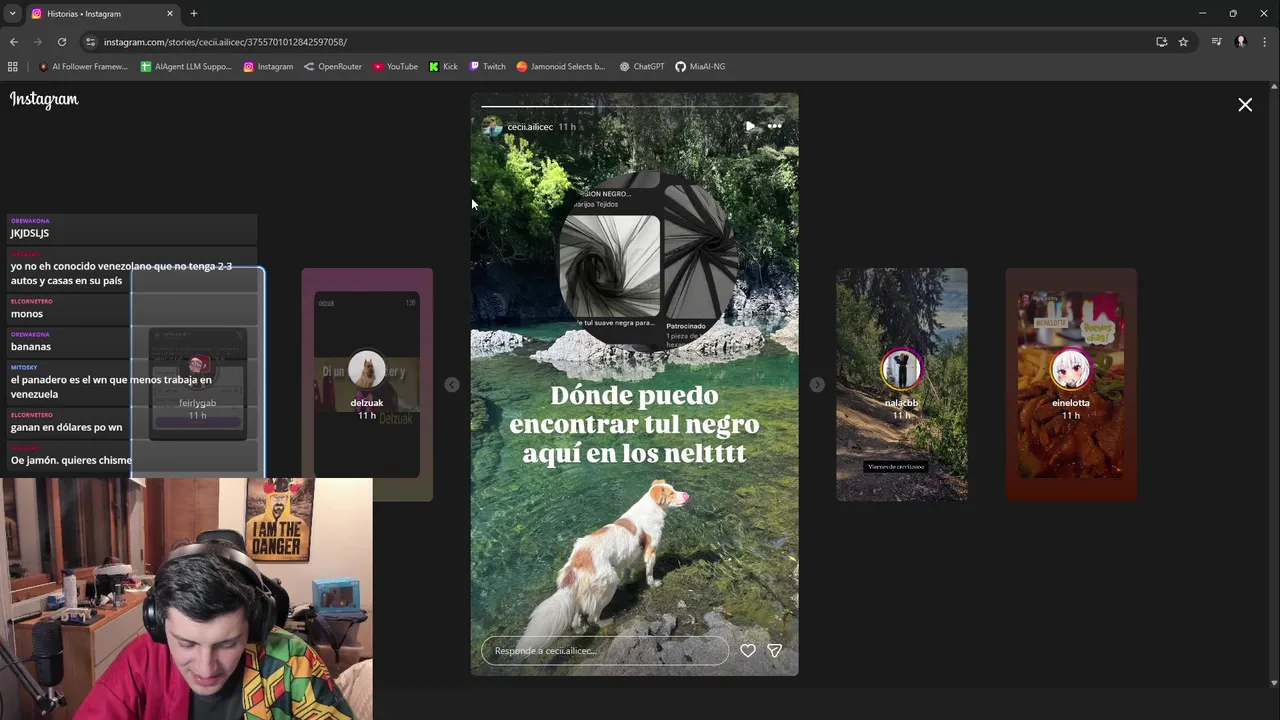
Task: Open media controls icon in toolbar
Action: tap(1216, 42)
